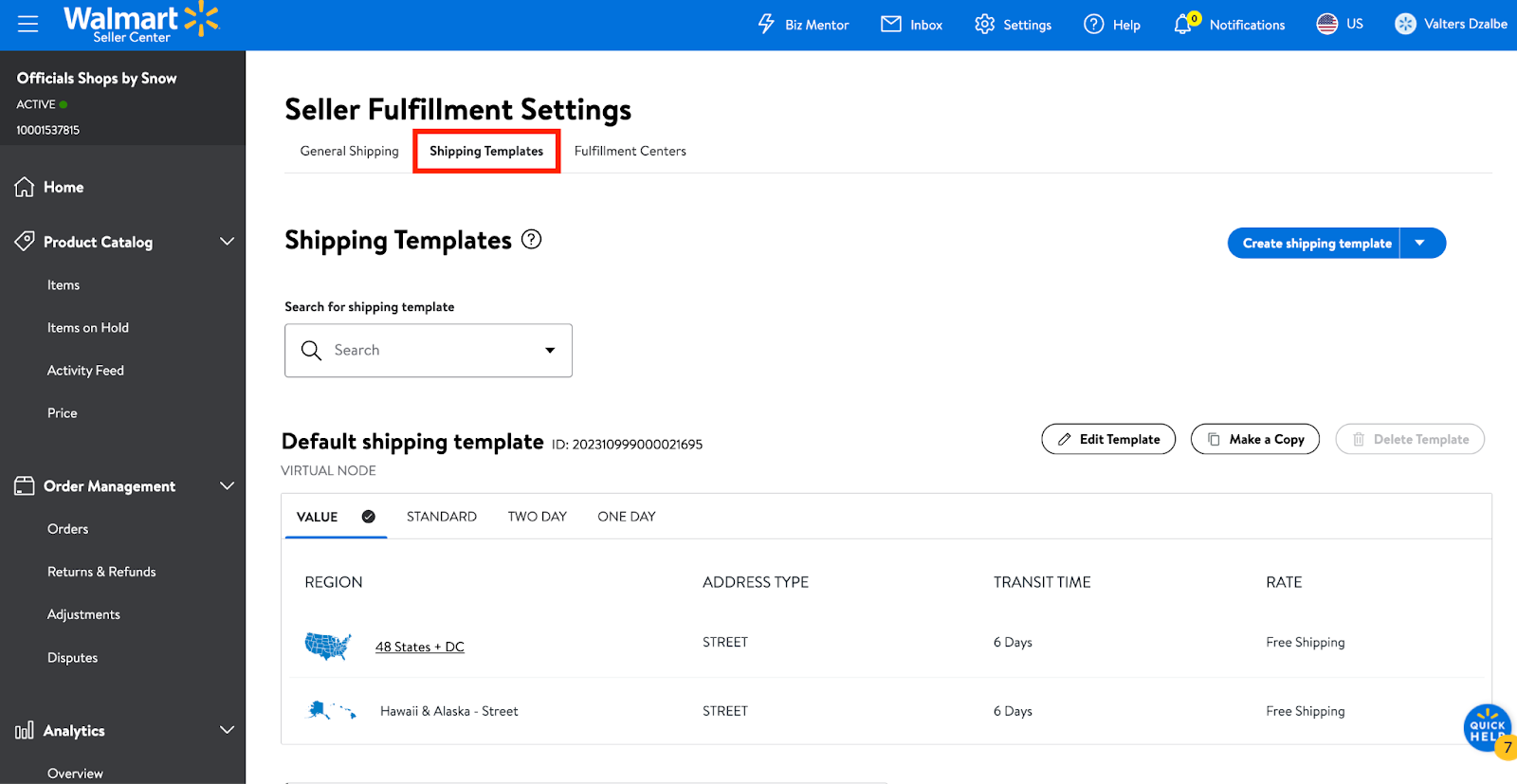1517x784 pixels.
Task: Select the Shipping Templates tab
Action: (x=486, y=151)
